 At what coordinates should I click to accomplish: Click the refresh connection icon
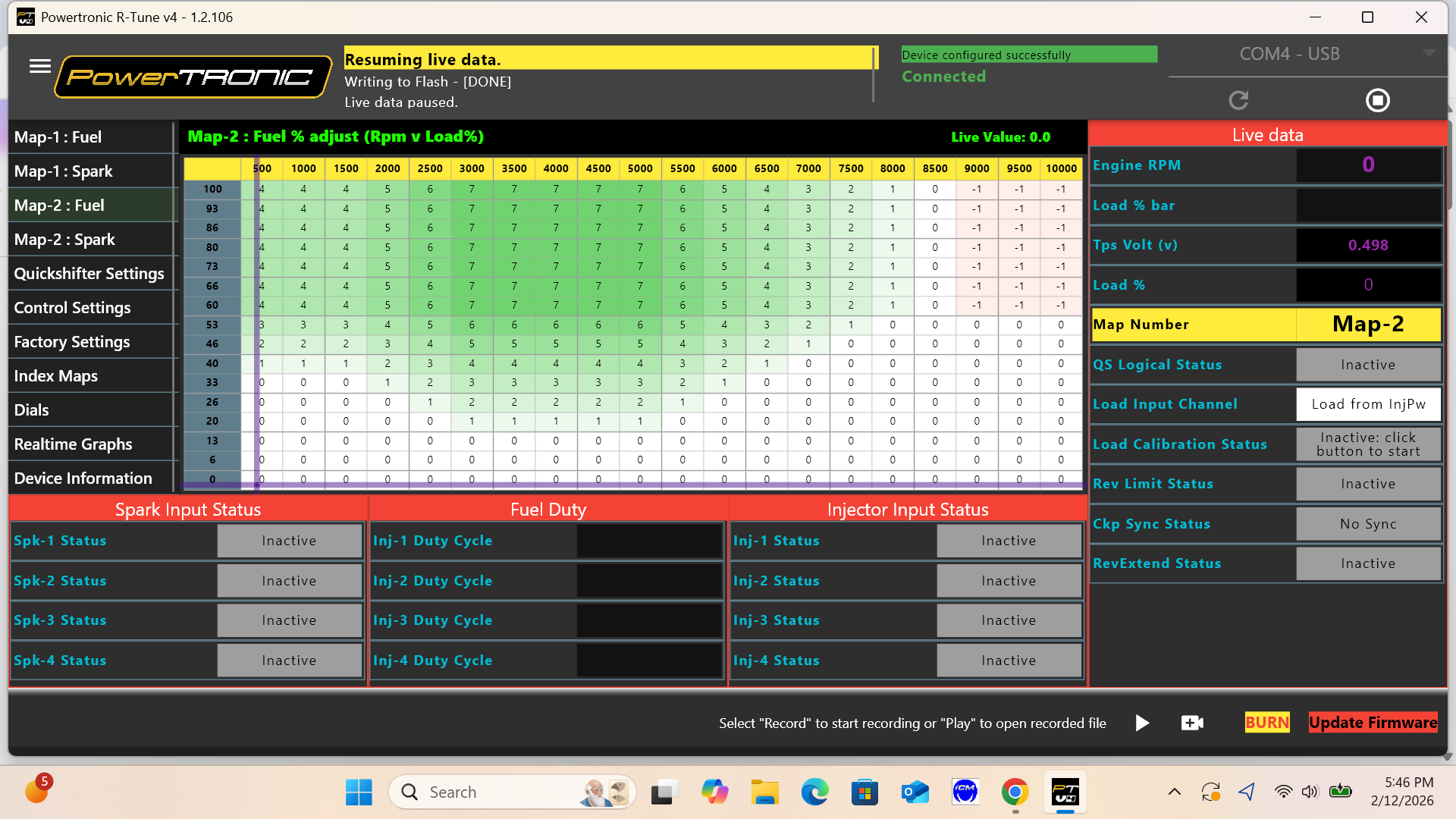point(1238,100)
